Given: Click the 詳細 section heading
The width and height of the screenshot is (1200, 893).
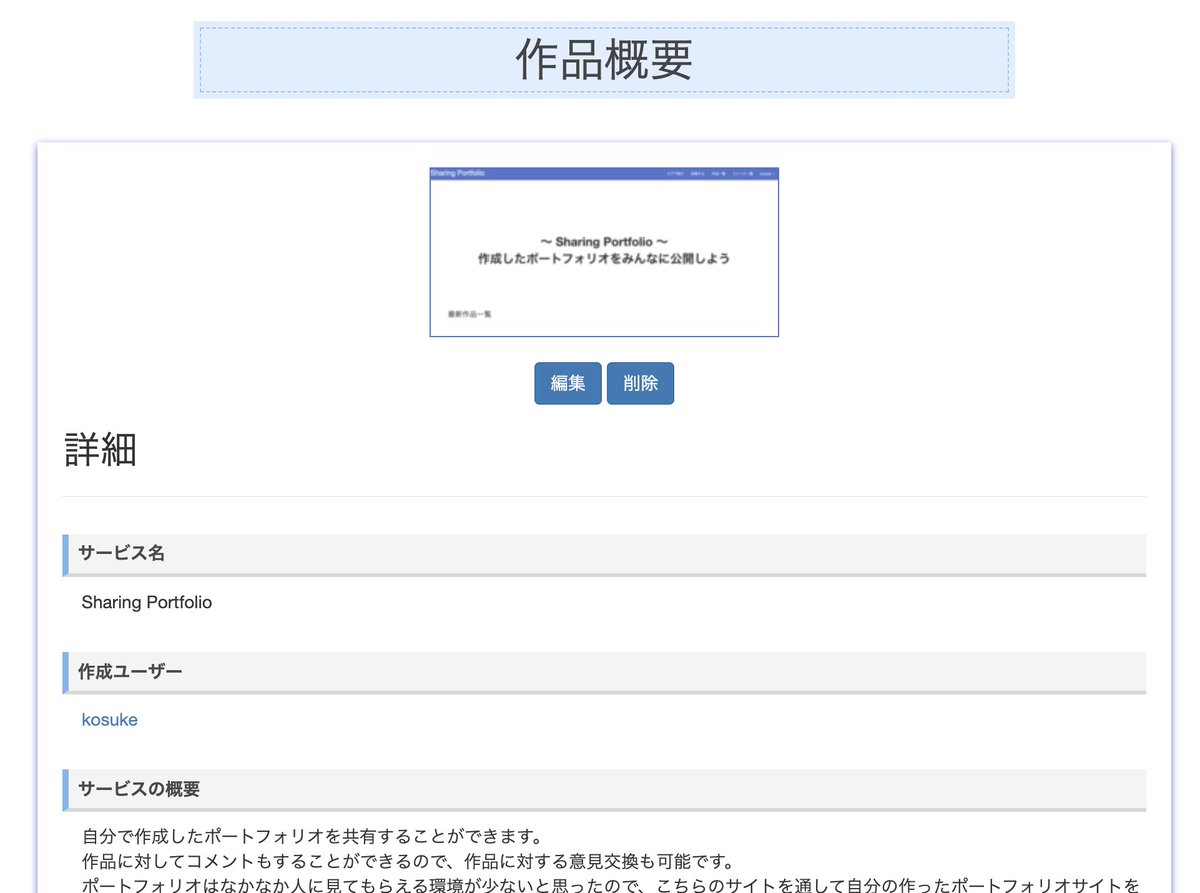Looking at the screenshot, I should [x=101, y=449].
